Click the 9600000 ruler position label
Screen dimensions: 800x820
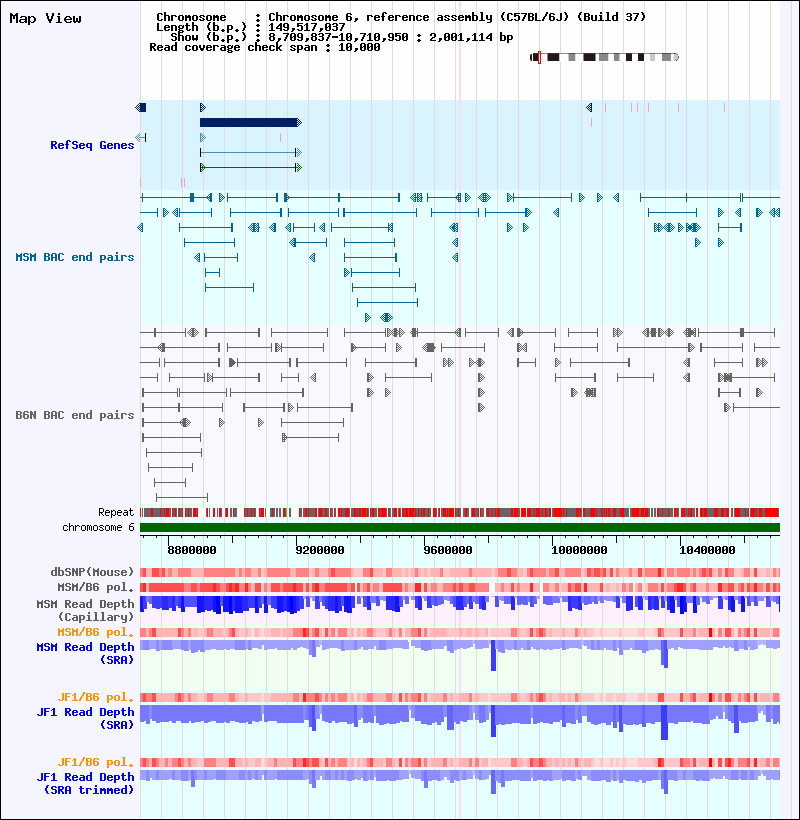point(448,550)
